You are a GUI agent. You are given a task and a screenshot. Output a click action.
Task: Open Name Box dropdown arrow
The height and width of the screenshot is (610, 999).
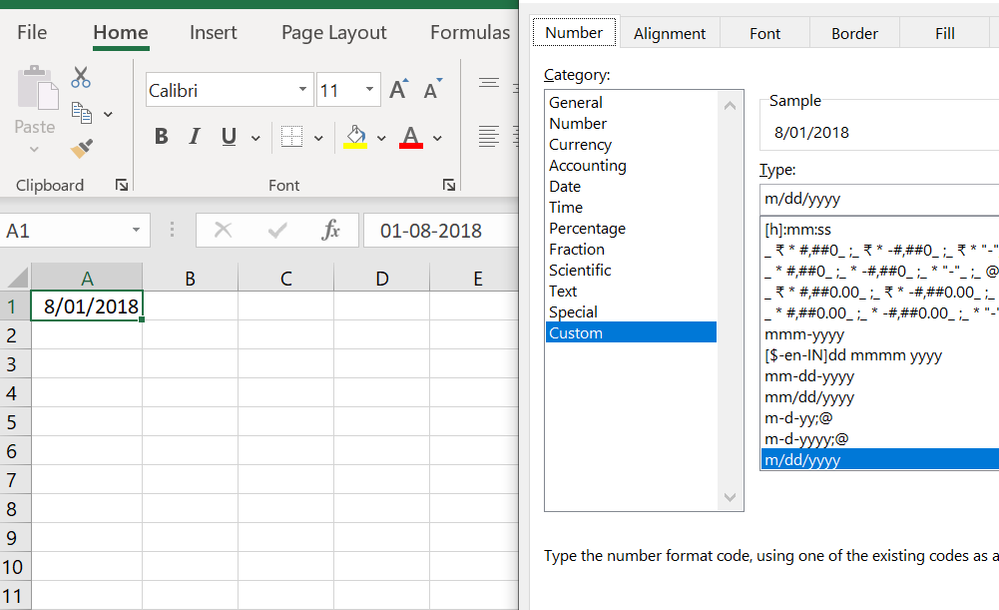click(x=136, y=230)
